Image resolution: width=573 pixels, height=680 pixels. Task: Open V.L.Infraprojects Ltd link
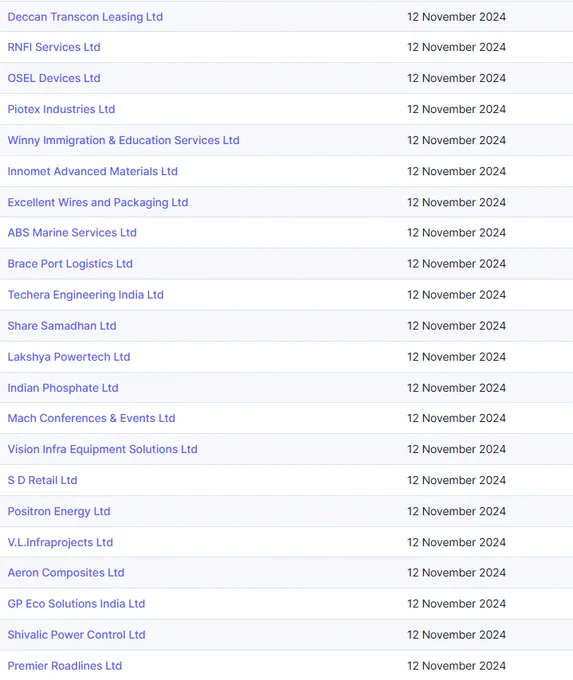click(60, 543)
